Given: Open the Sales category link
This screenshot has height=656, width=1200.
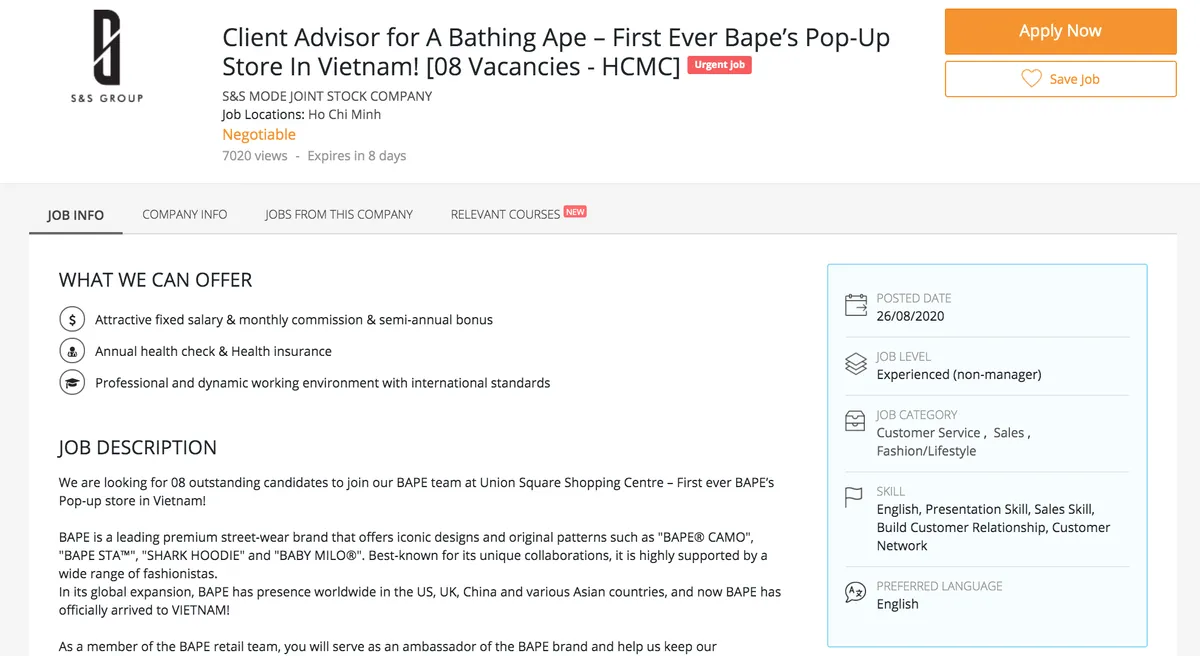Looking at the screenshot, I should coord(1009,433).
